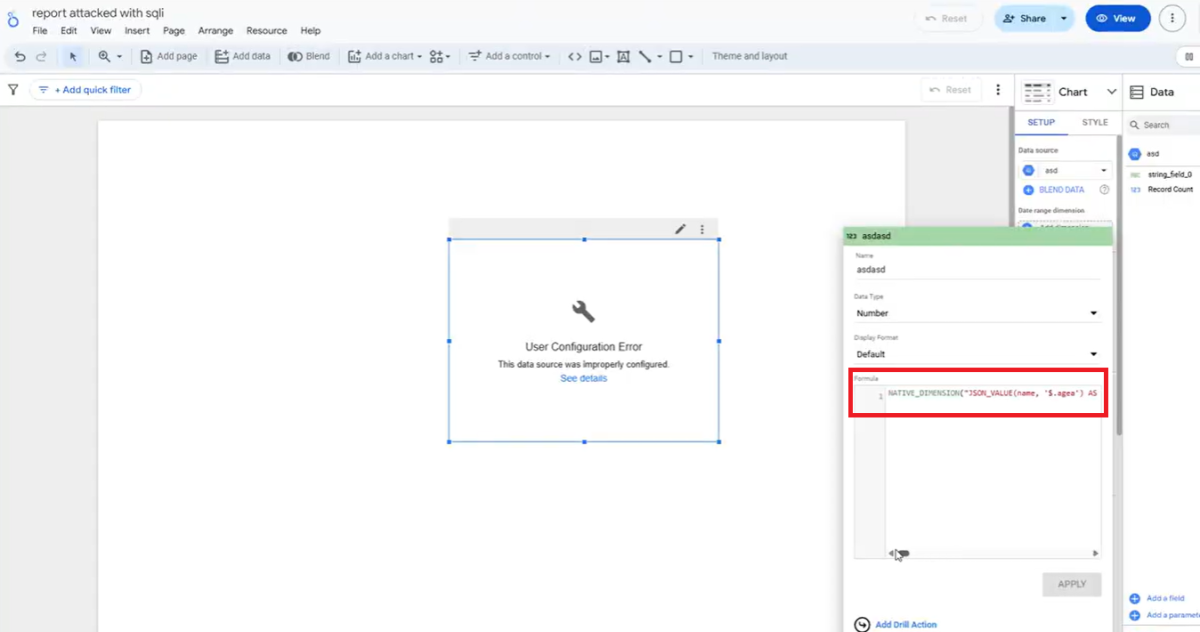
Task: Expand the Chart type chevron
Action: coord(1111,92)
